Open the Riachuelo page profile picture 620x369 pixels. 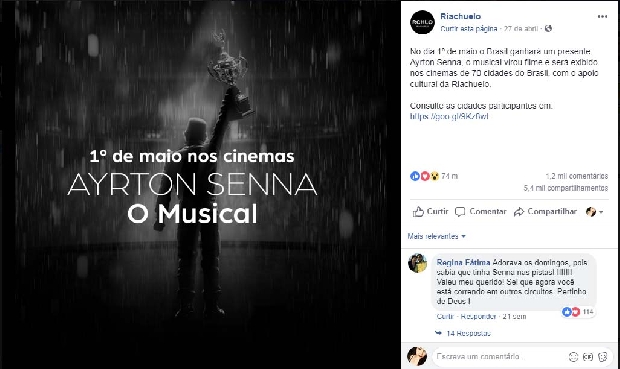tap(422, 22)
